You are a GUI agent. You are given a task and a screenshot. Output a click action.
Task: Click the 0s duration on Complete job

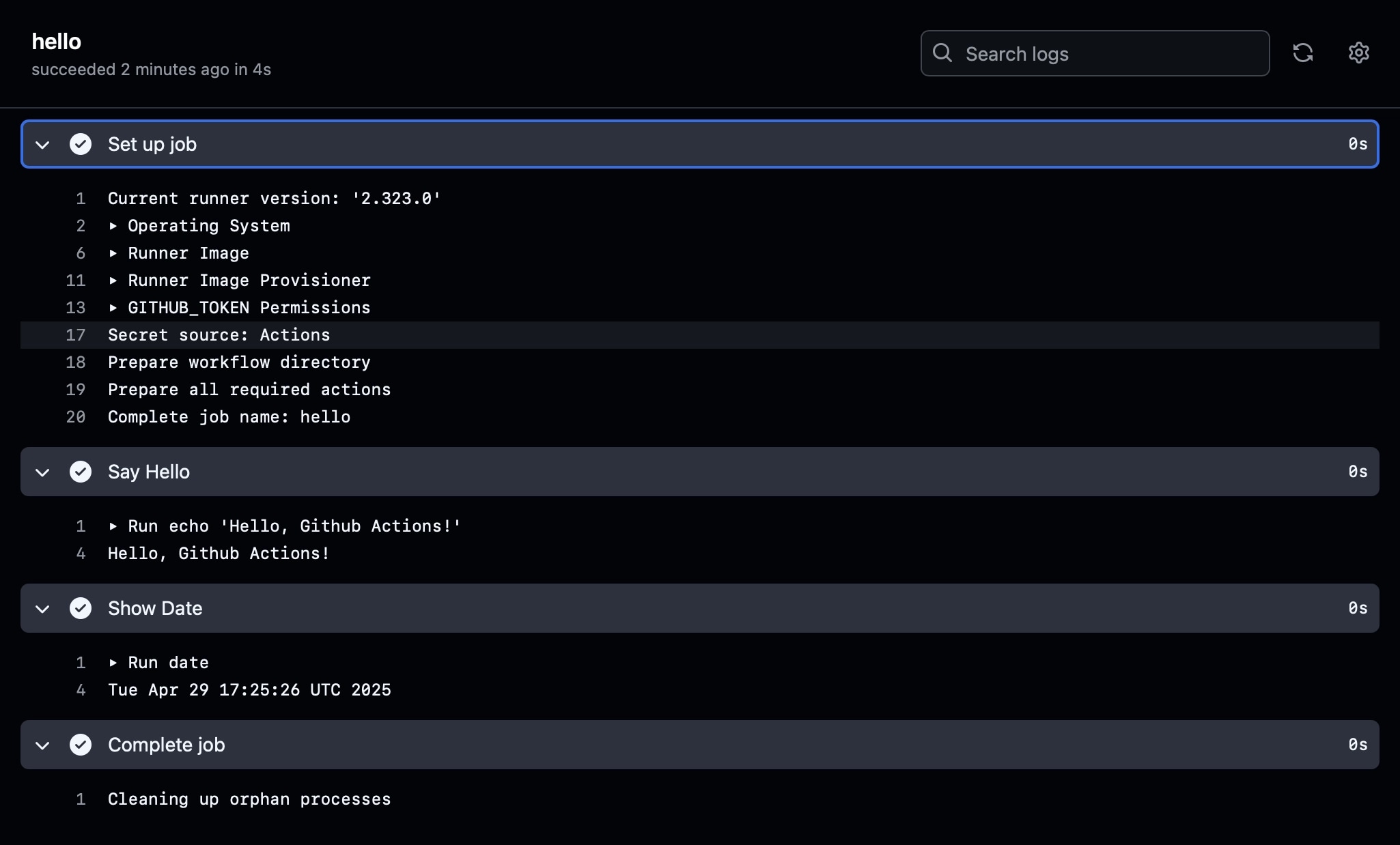1358,745
